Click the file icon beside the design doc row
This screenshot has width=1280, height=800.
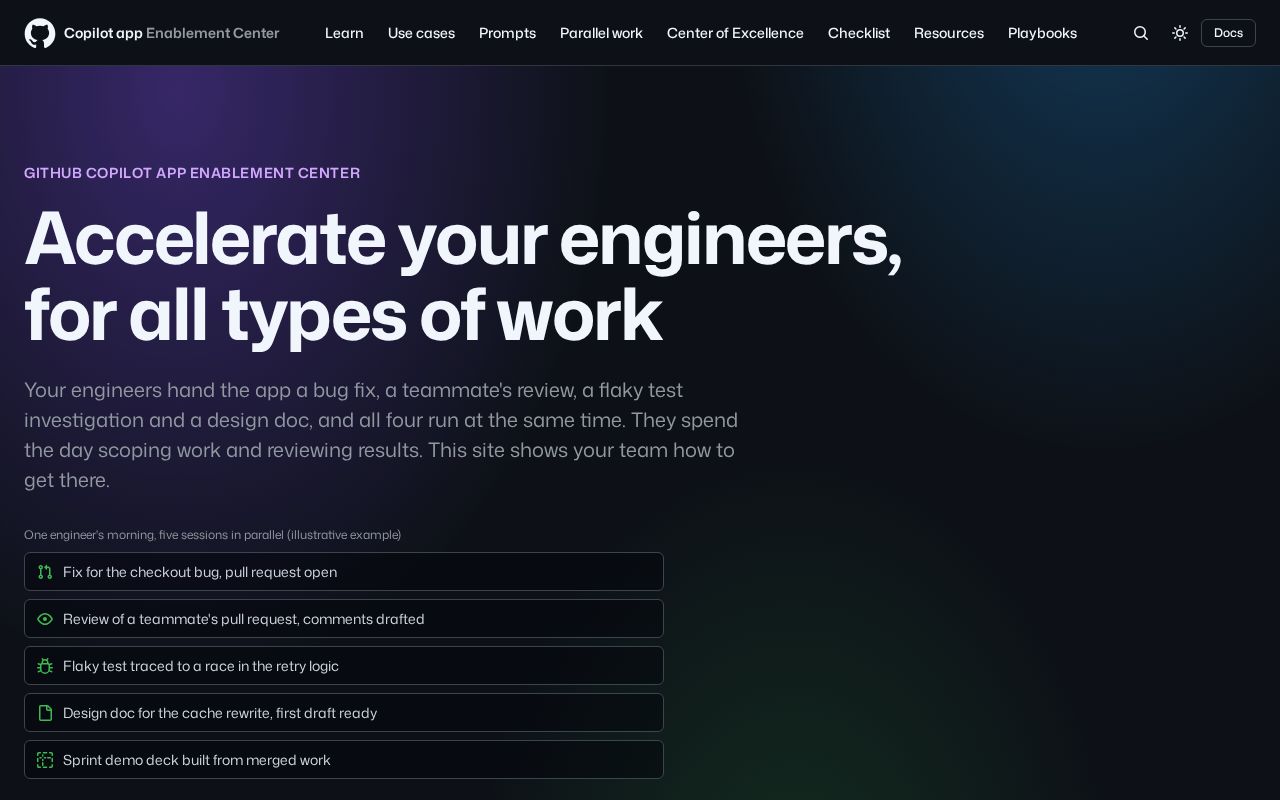[45, 713]
